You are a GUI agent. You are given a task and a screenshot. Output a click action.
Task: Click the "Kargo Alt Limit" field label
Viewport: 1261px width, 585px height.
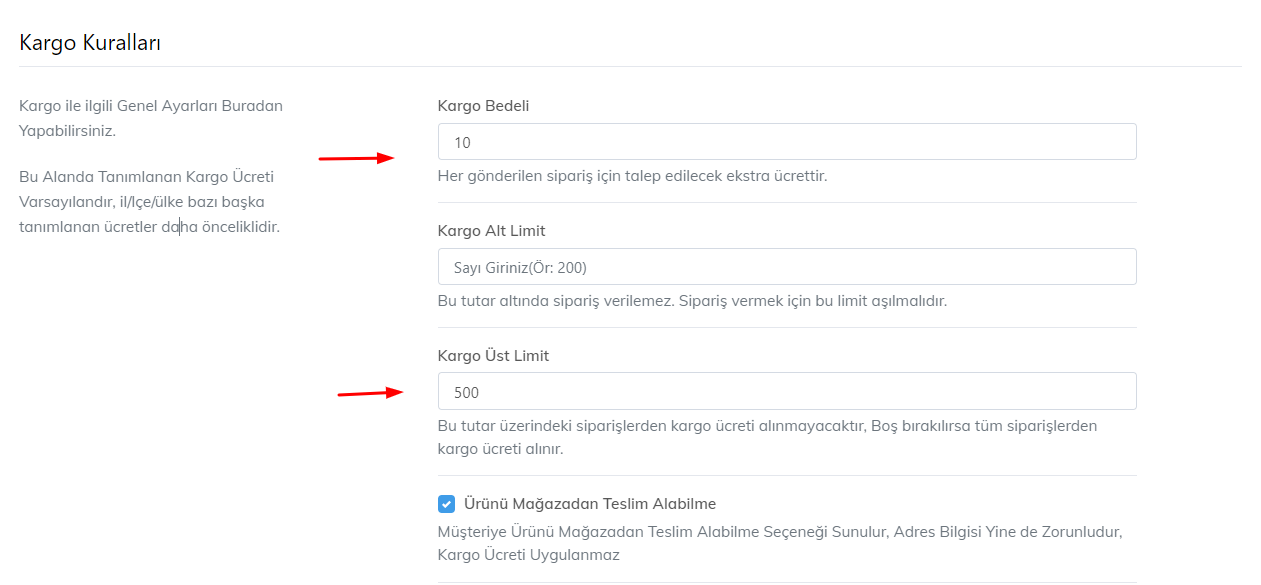point(491,231)
